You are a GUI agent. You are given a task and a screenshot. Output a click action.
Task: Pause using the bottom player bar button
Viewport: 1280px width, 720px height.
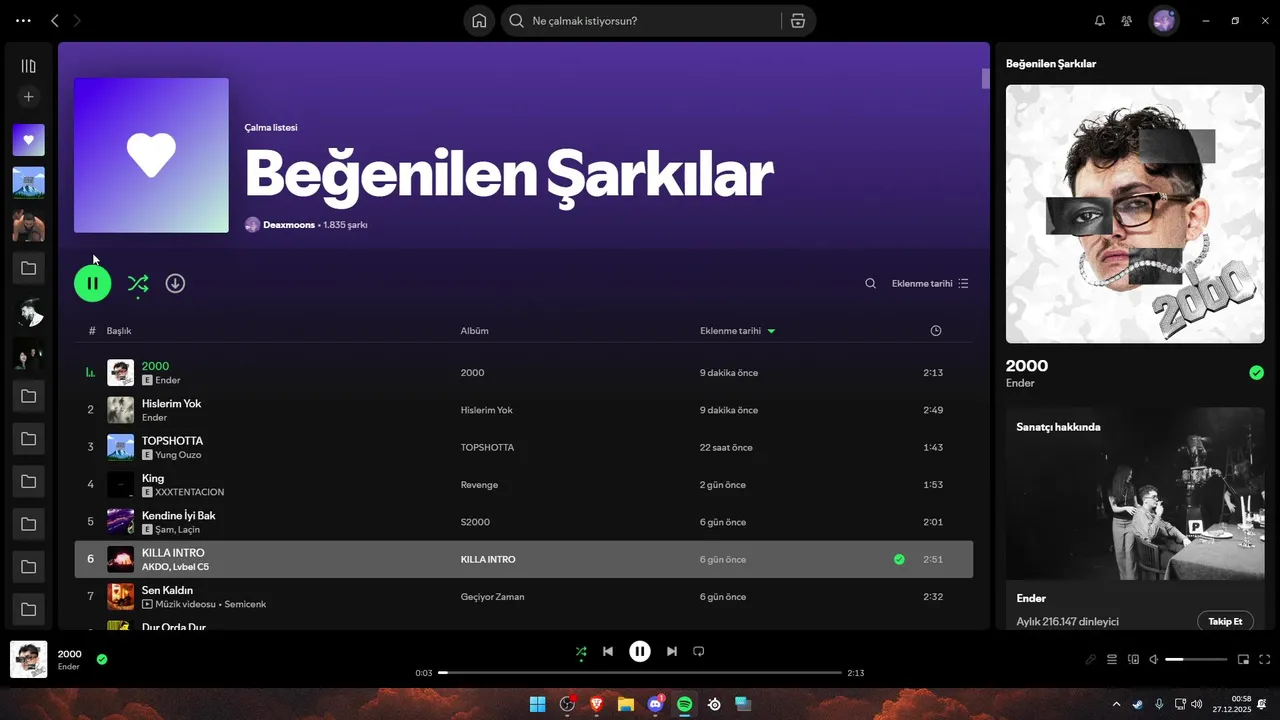(640, 652)
